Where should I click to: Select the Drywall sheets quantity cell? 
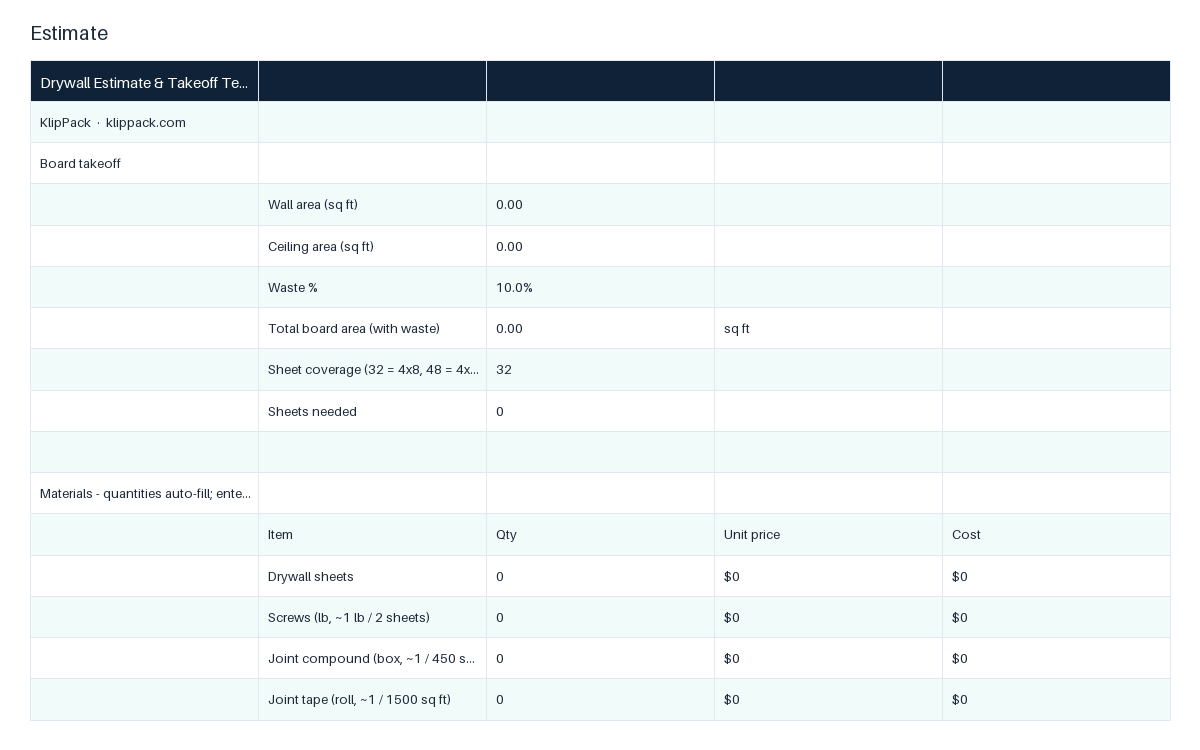[x=601, y=576]
